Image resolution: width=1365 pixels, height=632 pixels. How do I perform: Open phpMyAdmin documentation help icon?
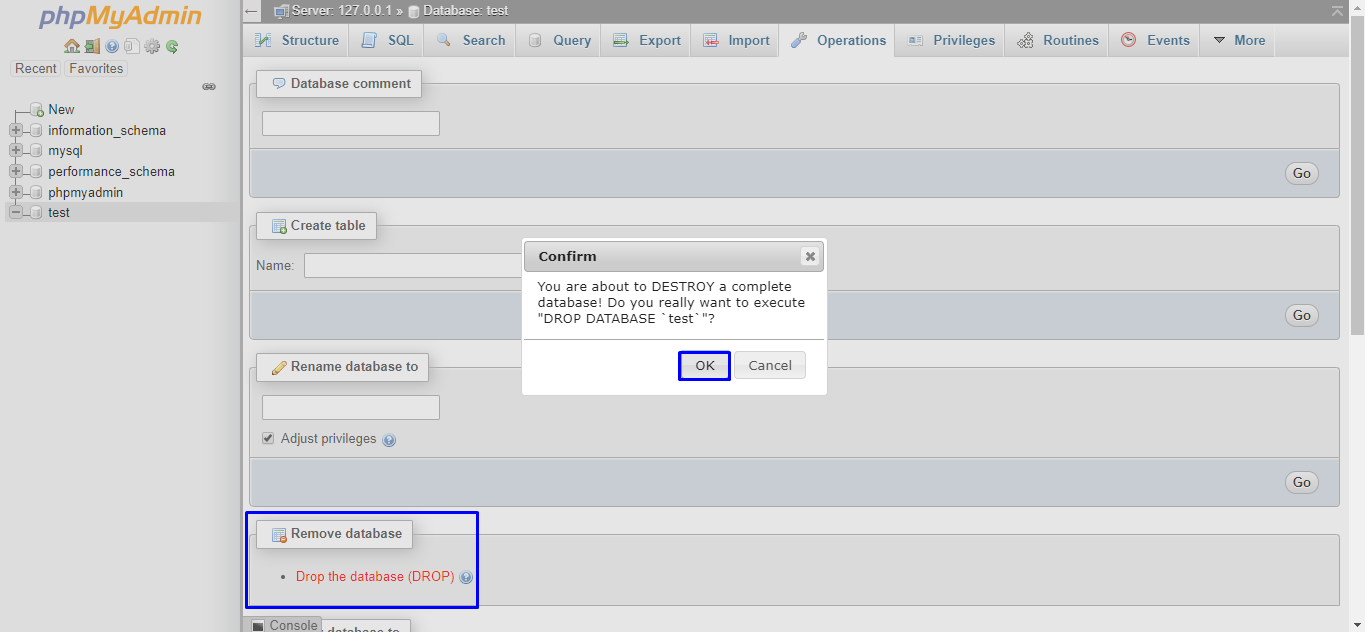(x=112, y=46)
